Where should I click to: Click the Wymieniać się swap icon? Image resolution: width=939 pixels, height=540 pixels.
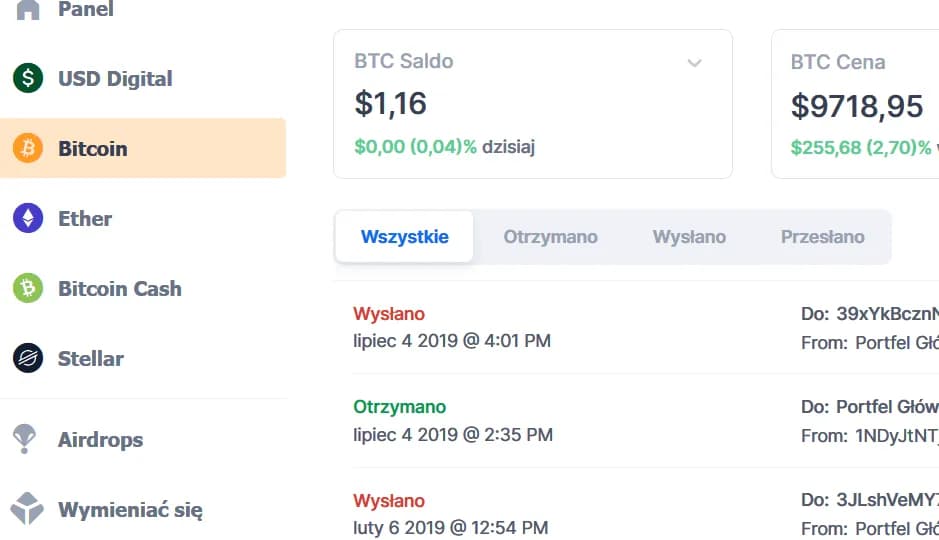click(28, 509)
